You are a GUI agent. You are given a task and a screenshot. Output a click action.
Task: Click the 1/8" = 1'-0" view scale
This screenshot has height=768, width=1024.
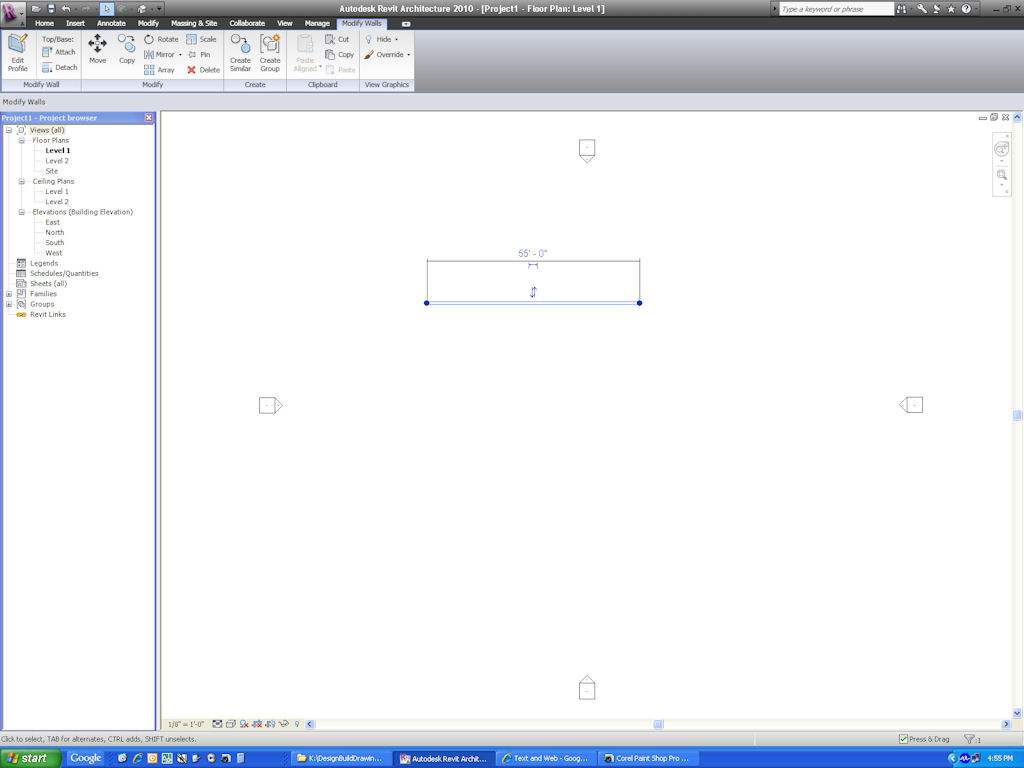pyautogui.click(x=186, y=724)
